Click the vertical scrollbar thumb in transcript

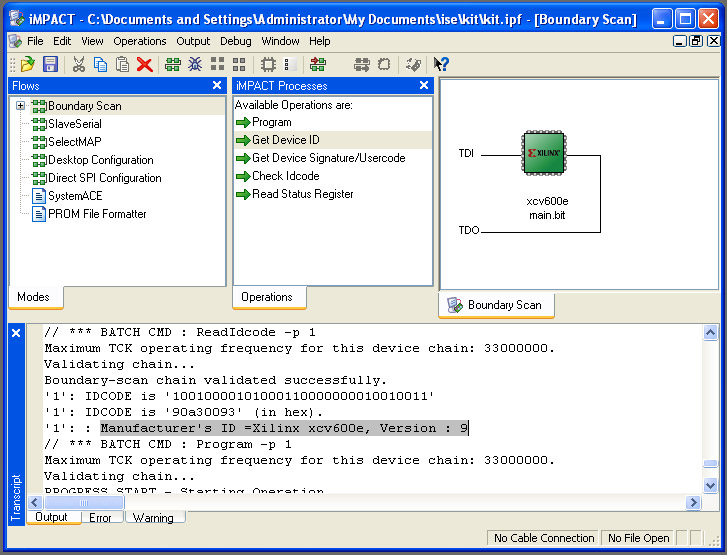710,463
